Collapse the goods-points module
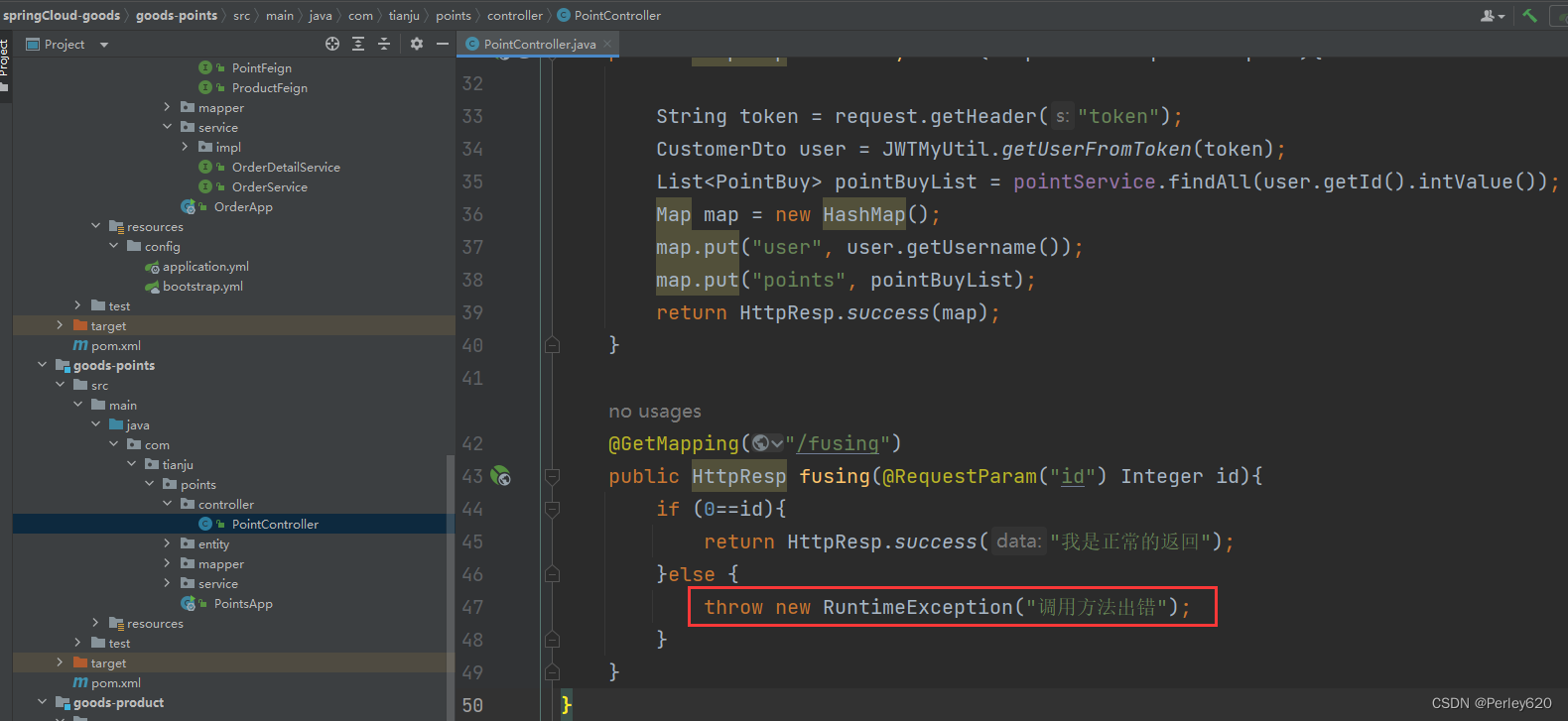This screenshot has width=1568, height=721. pos(42,365)
